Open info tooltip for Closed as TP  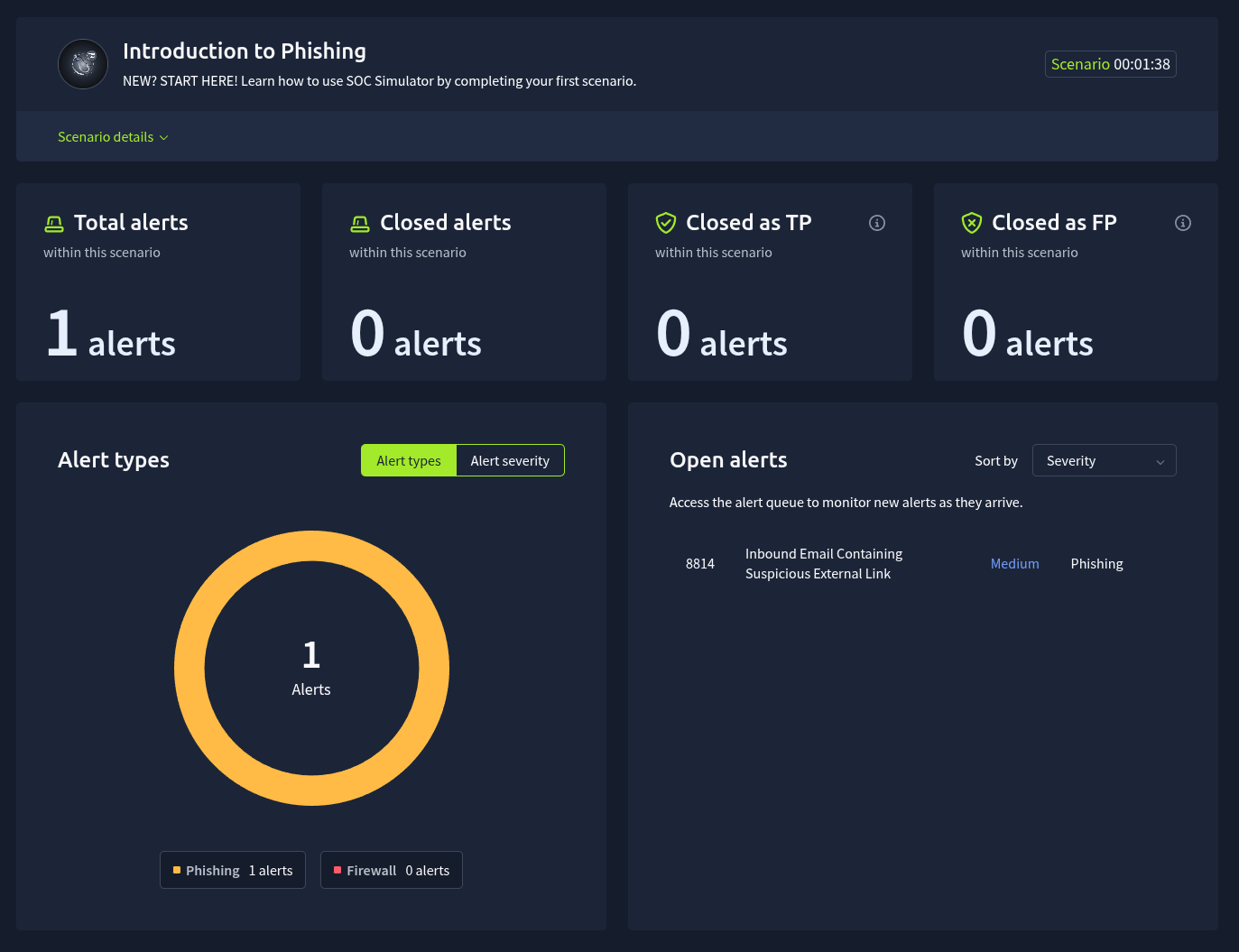point(877,223)
